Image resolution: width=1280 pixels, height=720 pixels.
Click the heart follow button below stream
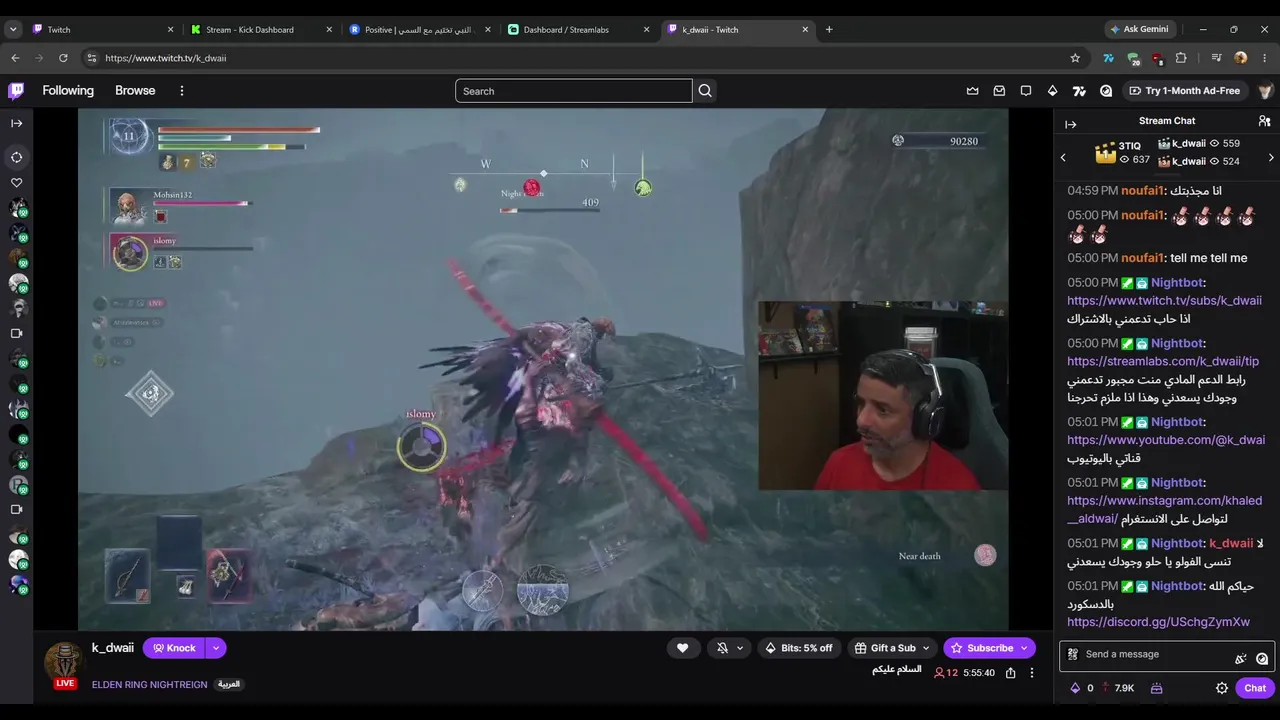(x=683, y=648)
